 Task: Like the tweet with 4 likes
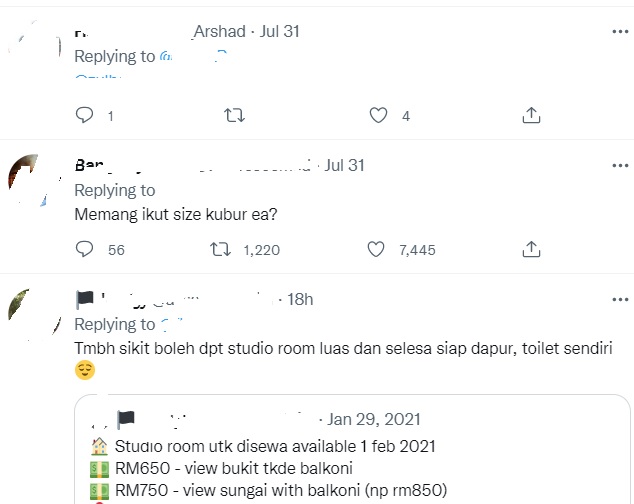tap(378, 116)
